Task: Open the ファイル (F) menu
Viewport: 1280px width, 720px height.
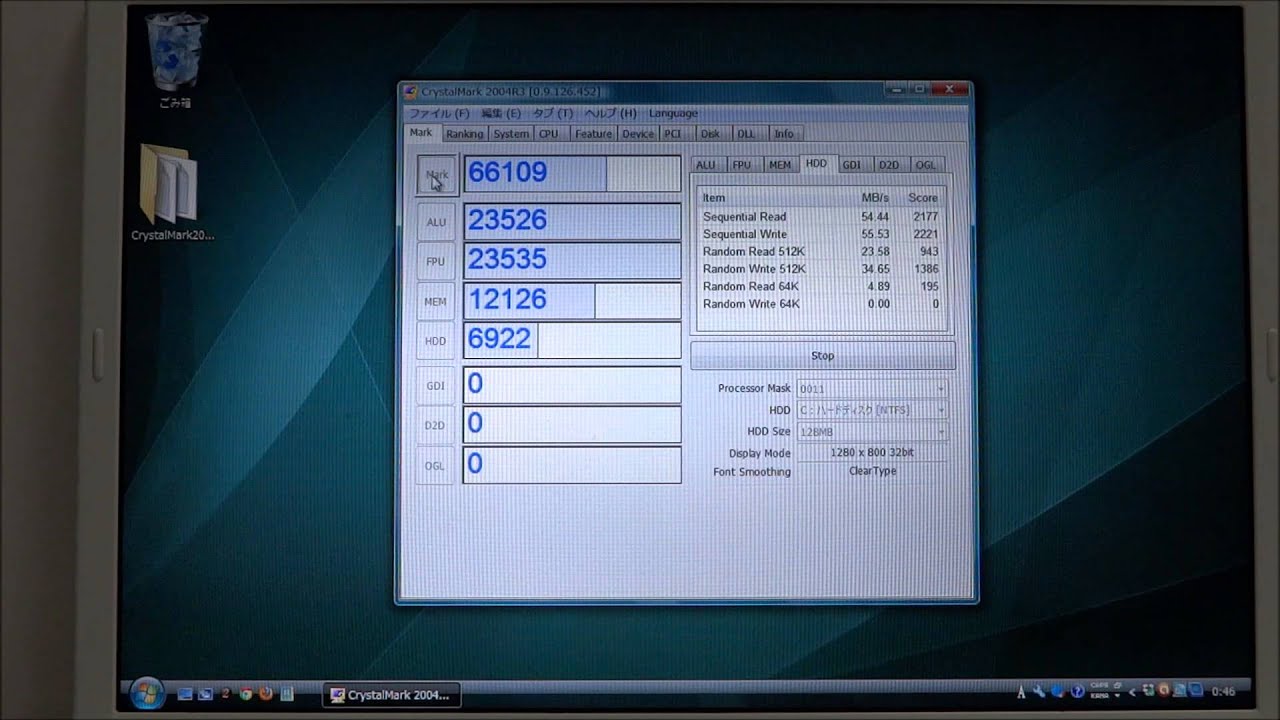Action: pos(439,114)
